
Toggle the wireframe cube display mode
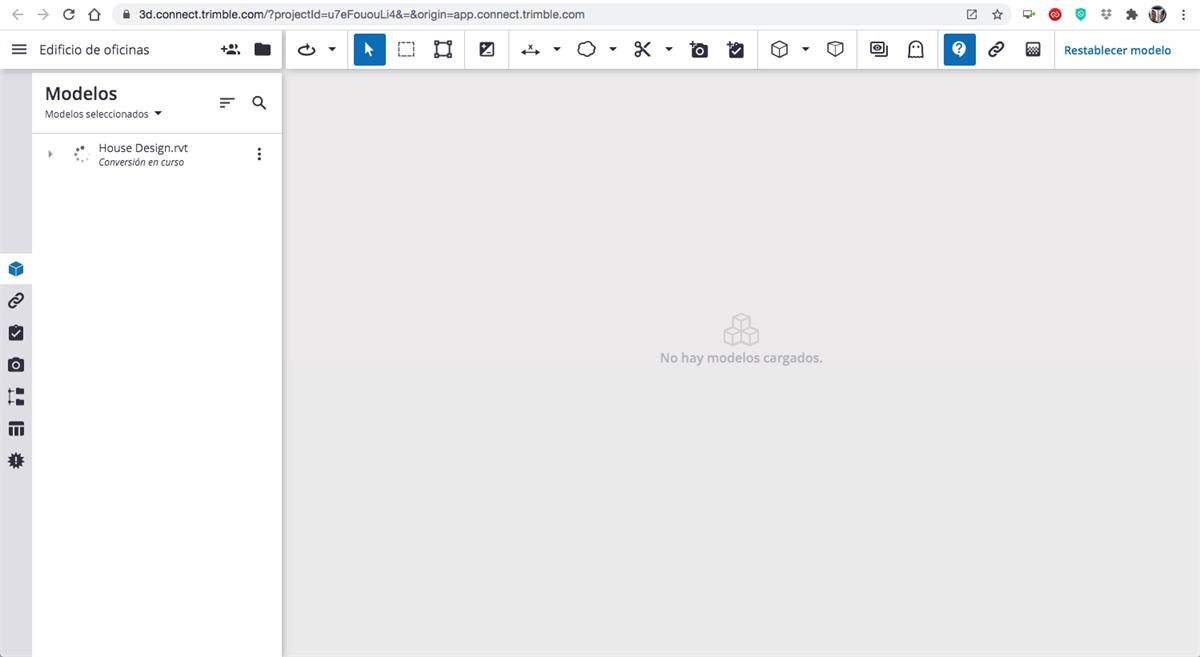coord(835,49)
